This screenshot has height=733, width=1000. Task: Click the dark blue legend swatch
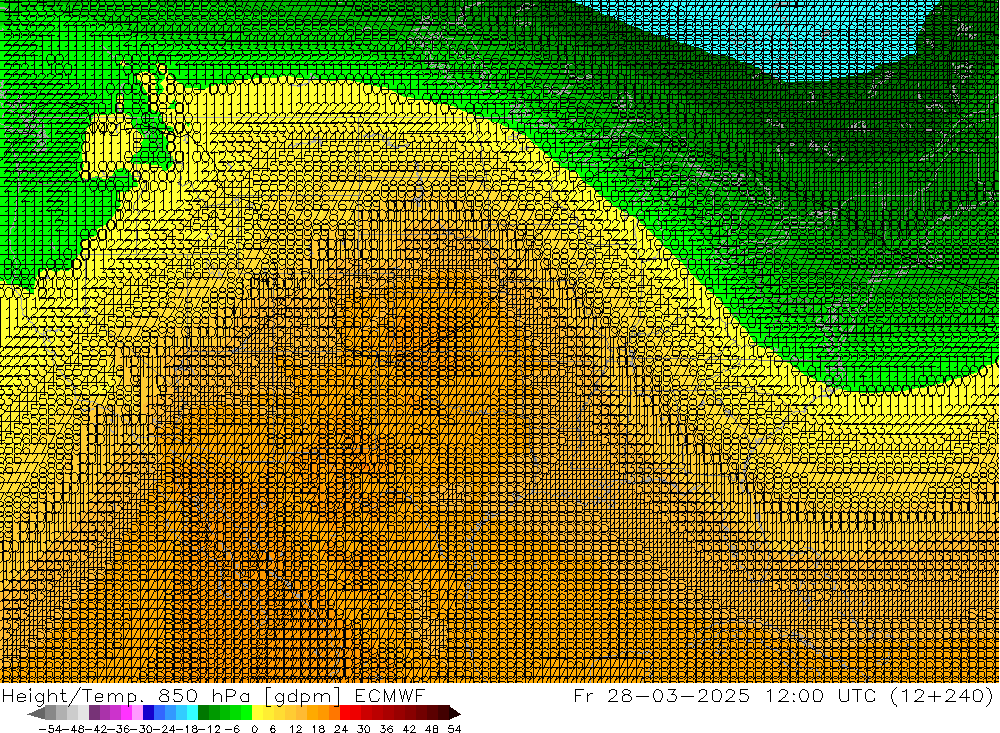point(148,713)
